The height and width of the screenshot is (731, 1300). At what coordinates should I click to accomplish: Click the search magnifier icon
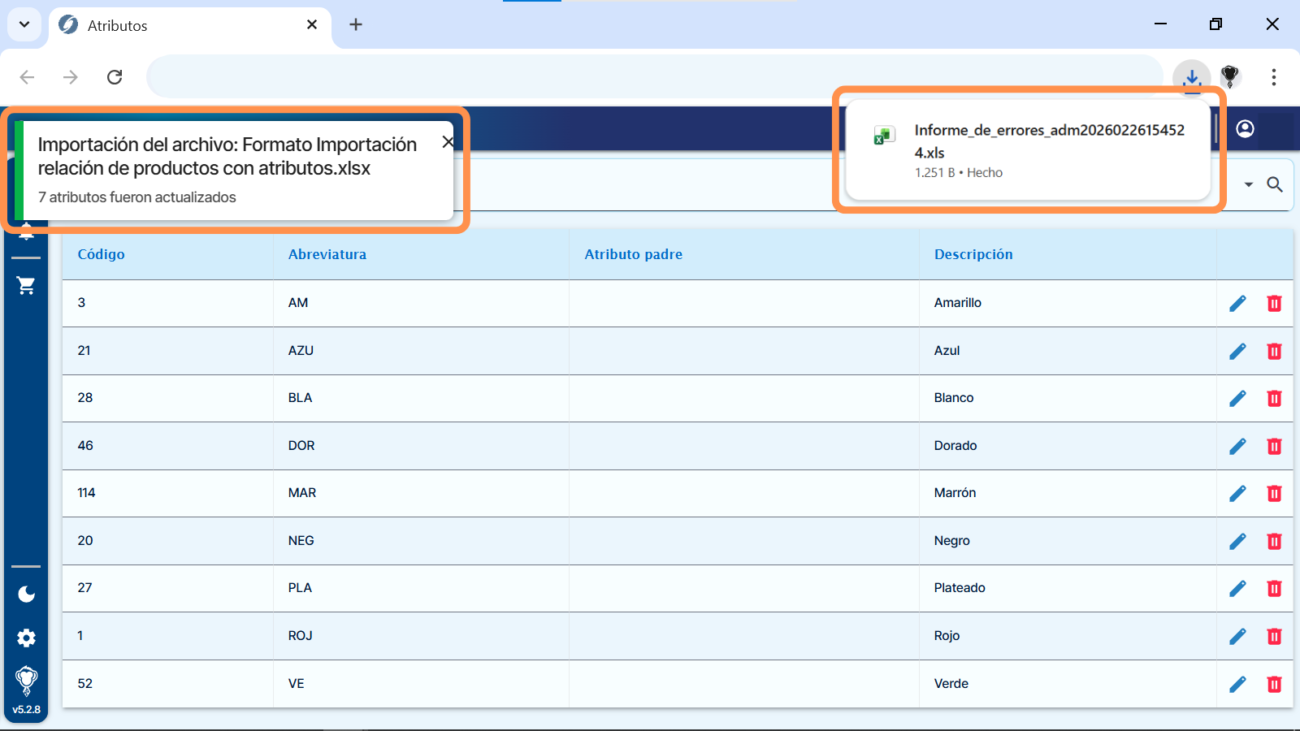coord(1275,185)
